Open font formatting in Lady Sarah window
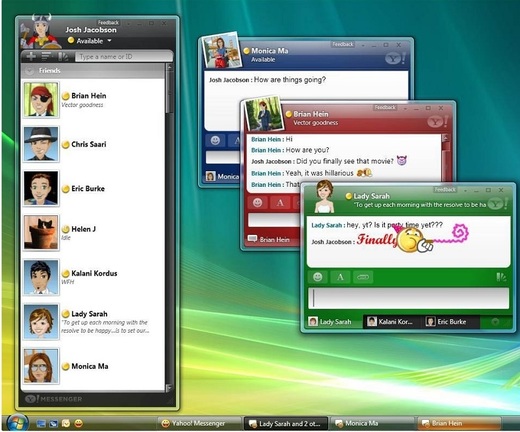The width and height of the screenshot is (520, 432). pos(340,277)
